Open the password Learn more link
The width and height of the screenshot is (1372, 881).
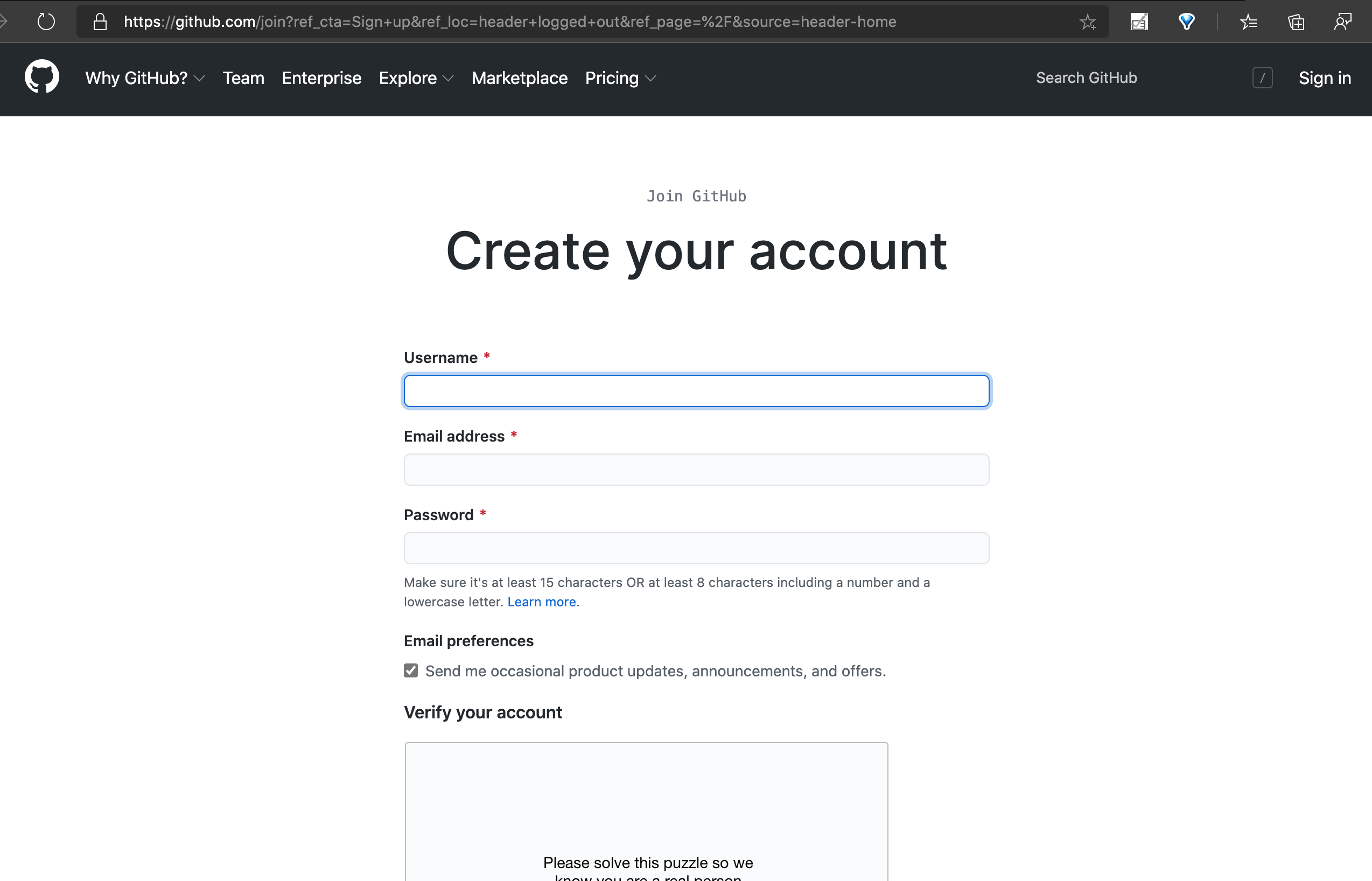(542, 602)
